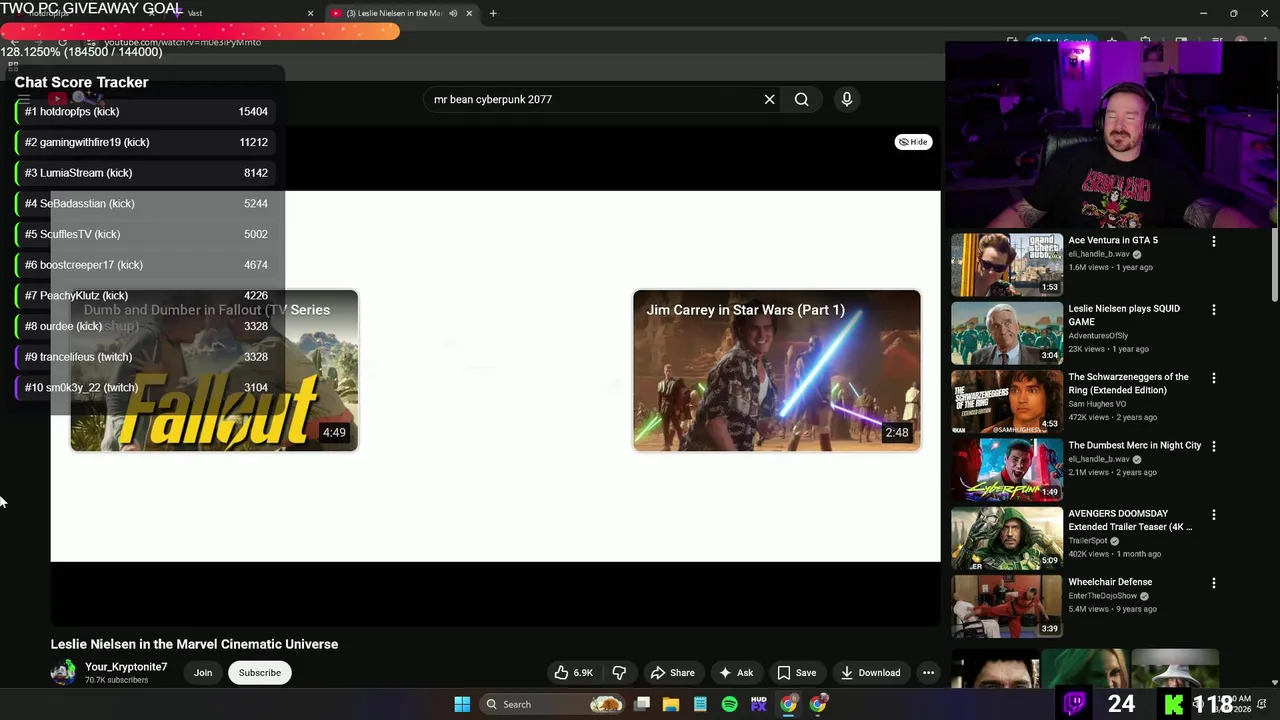Open Ace Ventura in GTA 5 thumbnail
Screen dimensions: 1280x720
pyautogui.click(x=1007, y=265)
